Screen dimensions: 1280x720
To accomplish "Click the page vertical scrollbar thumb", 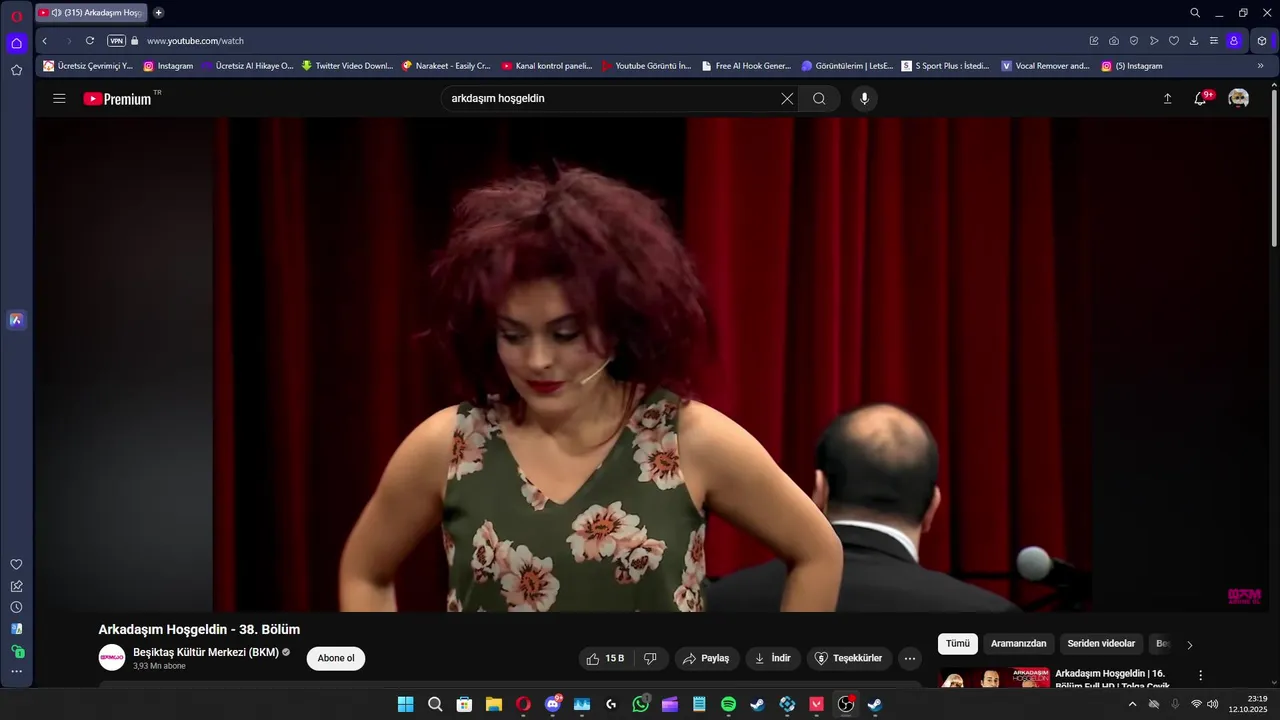I will pos(1274,168).
